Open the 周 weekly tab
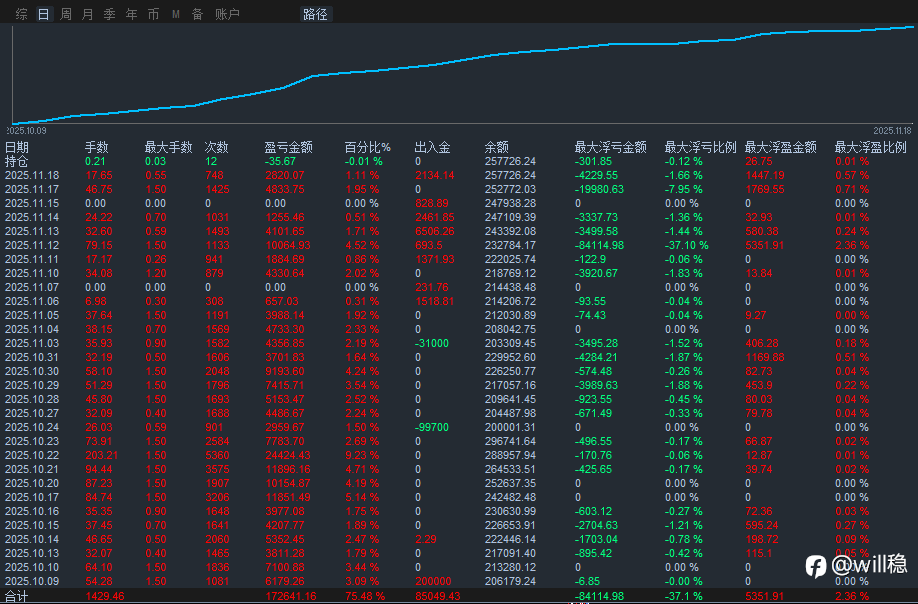 [66, 14]
